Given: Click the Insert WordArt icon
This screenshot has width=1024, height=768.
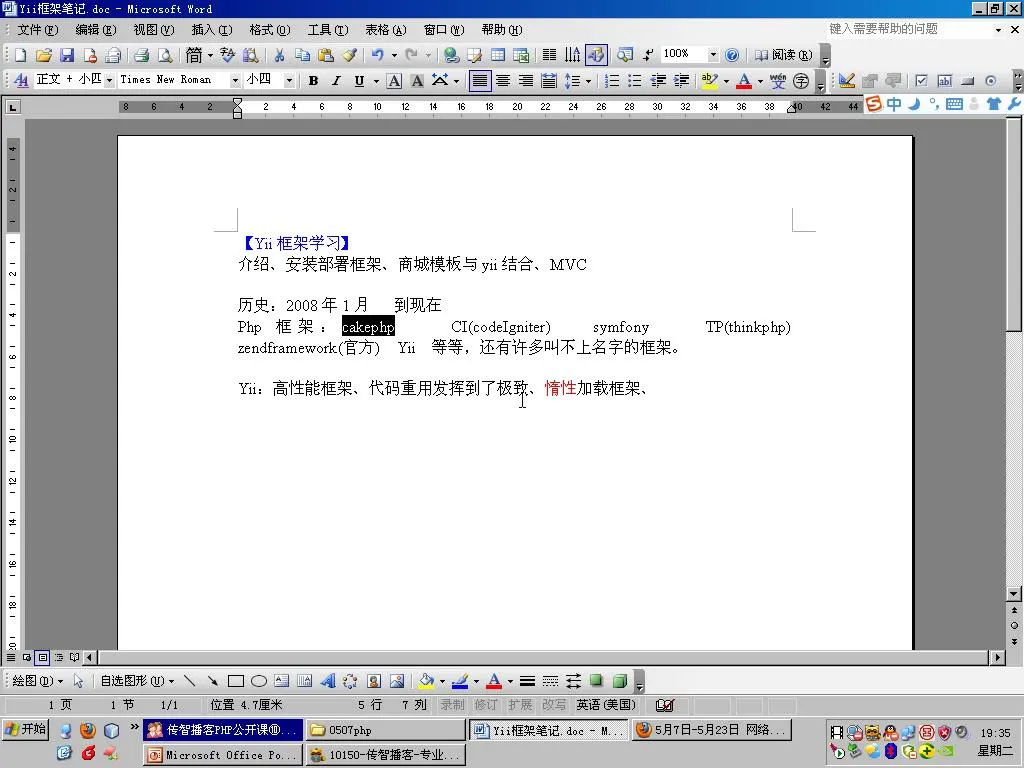Looking at the screenshot, I should pos(327,681).
